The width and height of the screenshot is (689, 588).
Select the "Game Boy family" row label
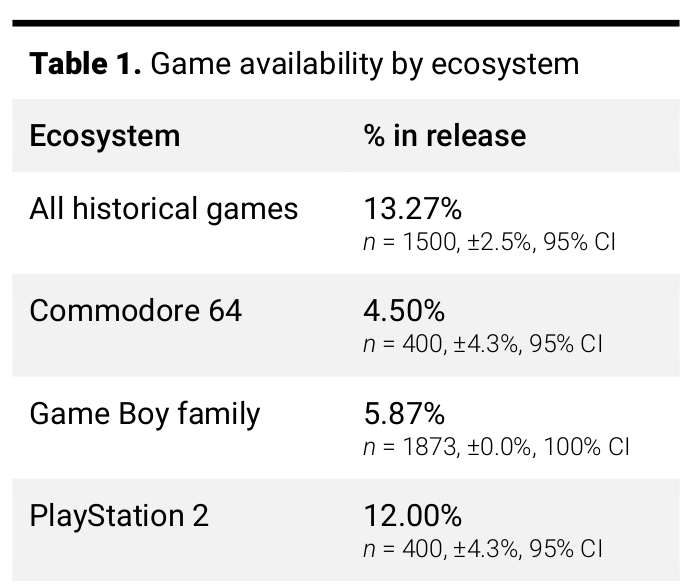pos(144,413)
